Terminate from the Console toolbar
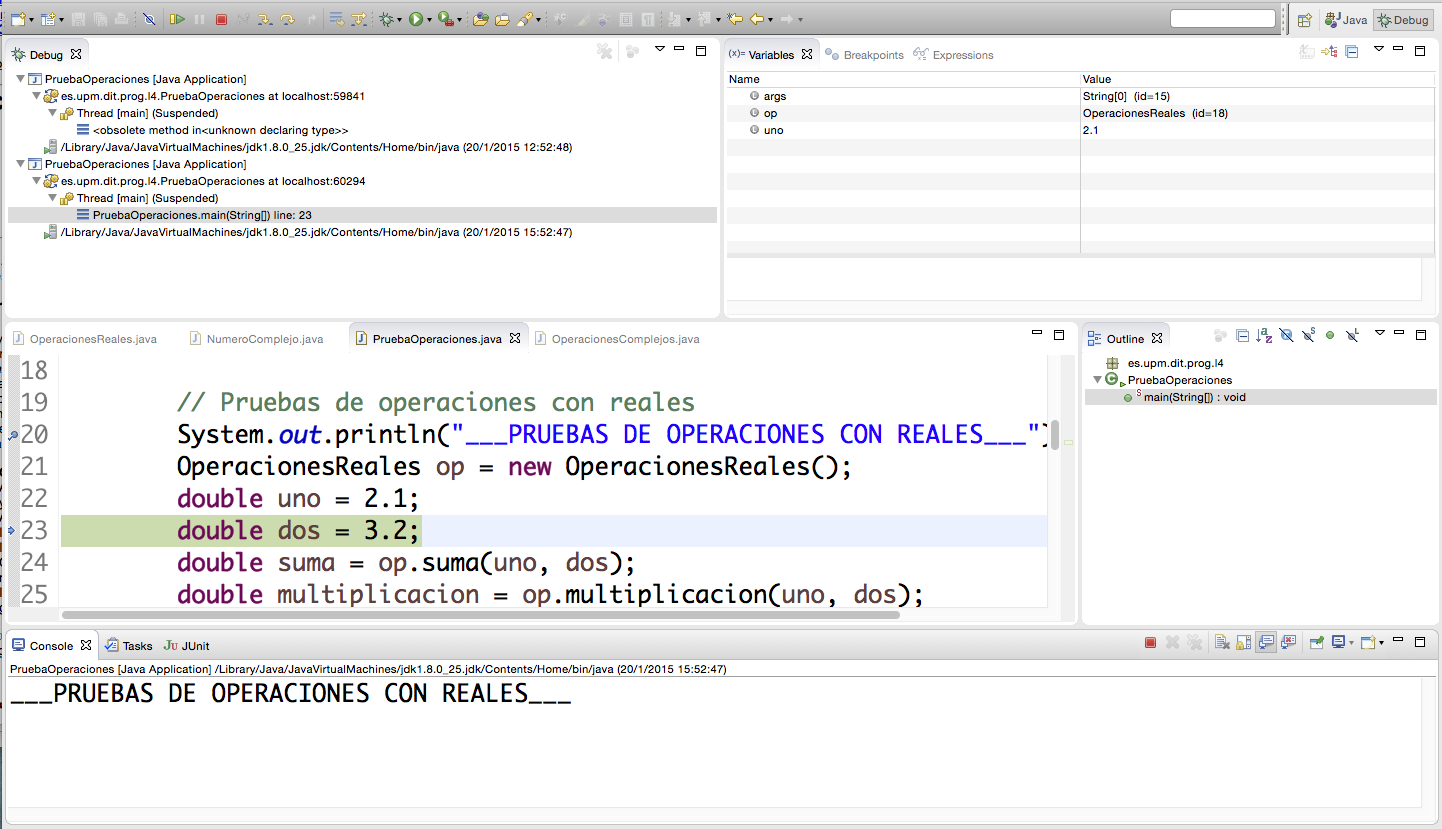Viewport: 1442px width, 829px height. [x=1150, y=643]
